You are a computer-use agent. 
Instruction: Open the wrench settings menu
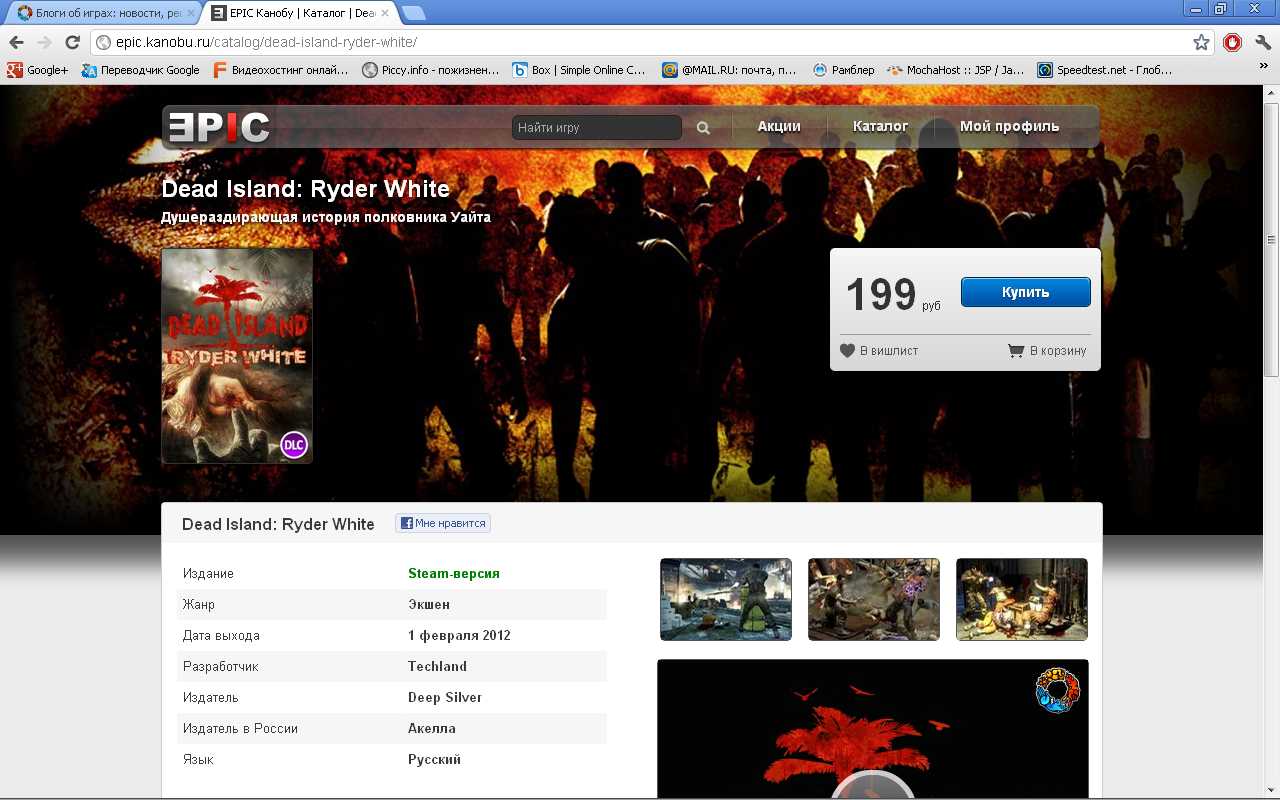pos(1263,42)
